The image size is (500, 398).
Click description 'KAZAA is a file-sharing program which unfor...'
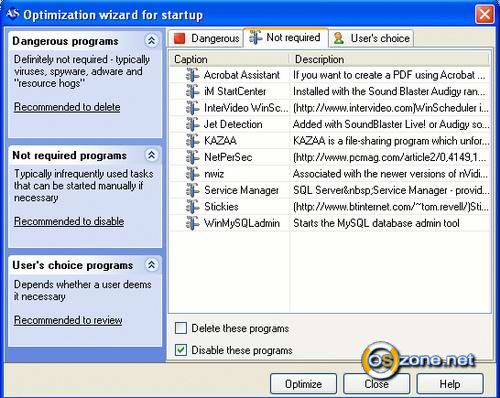(391, 141)
